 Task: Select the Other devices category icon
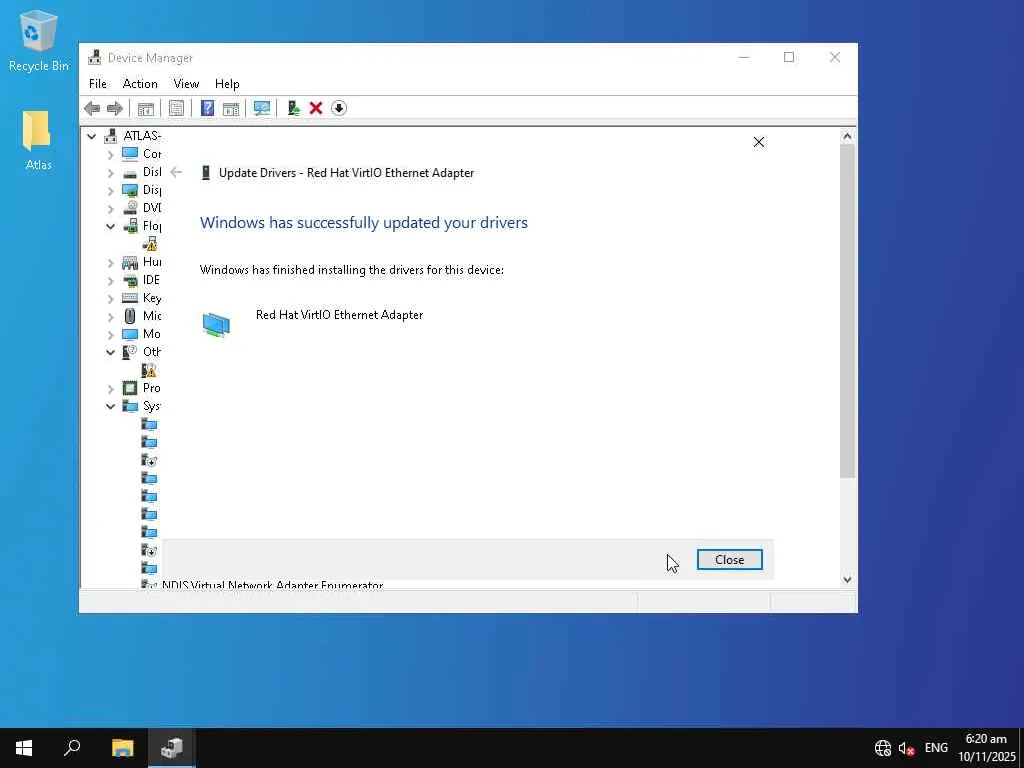tap(130, 352)
